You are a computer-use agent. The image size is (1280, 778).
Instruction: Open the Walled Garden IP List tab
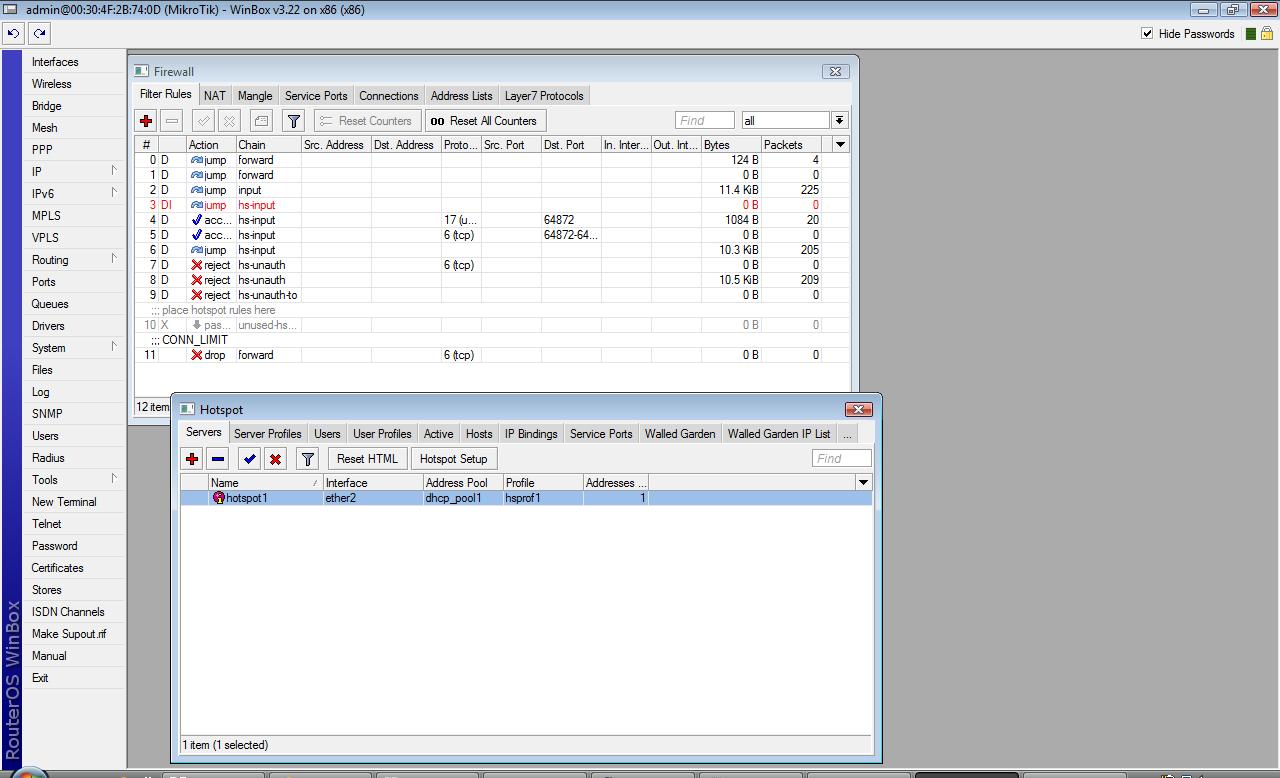[x=779, y=434]
